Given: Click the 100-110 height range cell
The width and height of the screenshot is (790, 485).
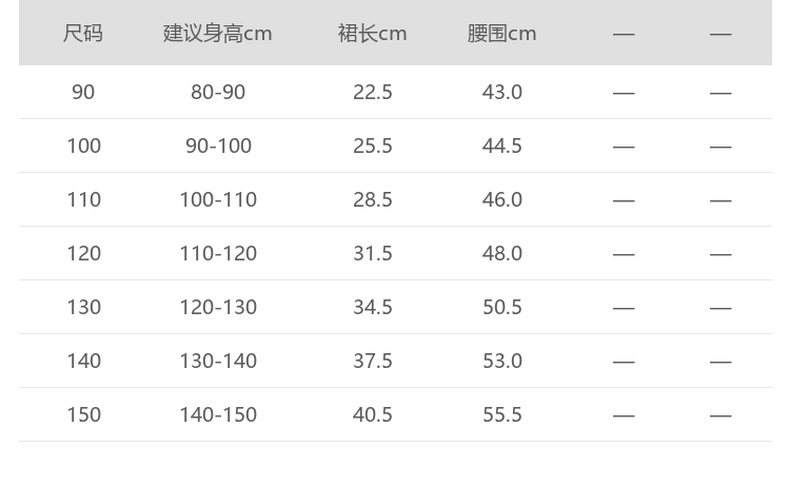Looking at the screenshot, I should click(x=218, y=200).
